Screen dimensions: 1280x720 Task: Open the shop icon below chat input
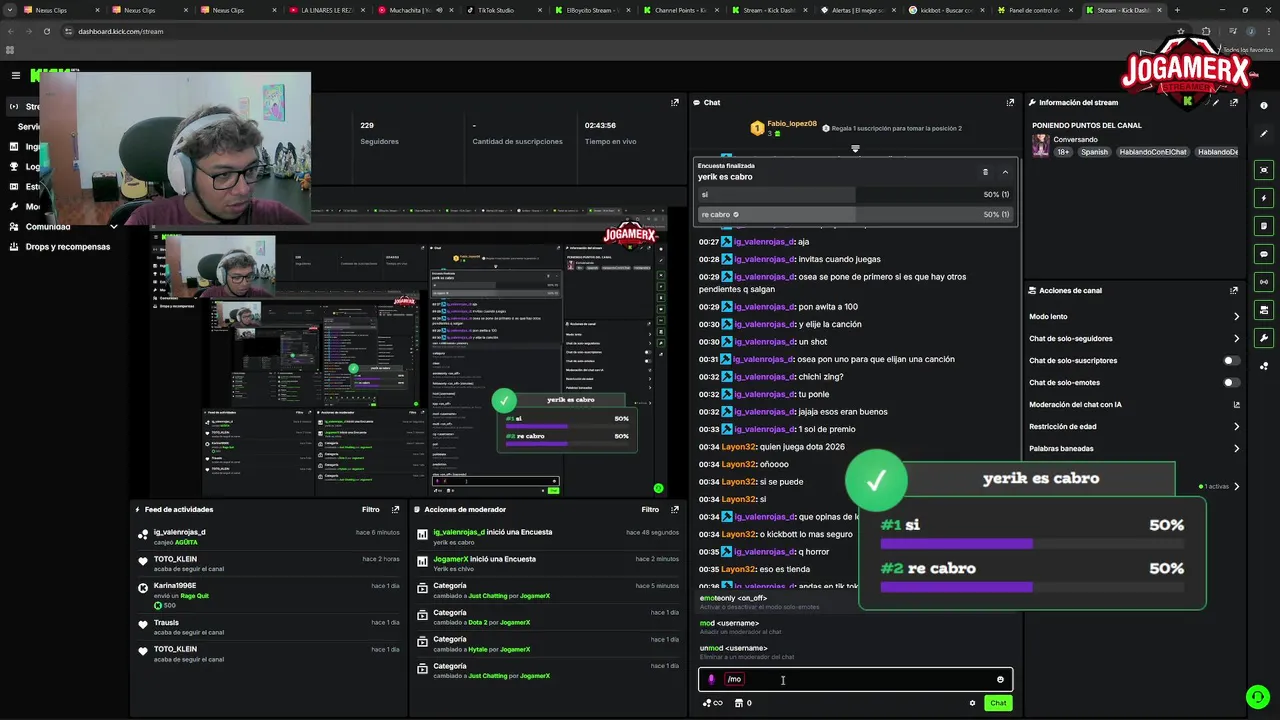point(739,703)
